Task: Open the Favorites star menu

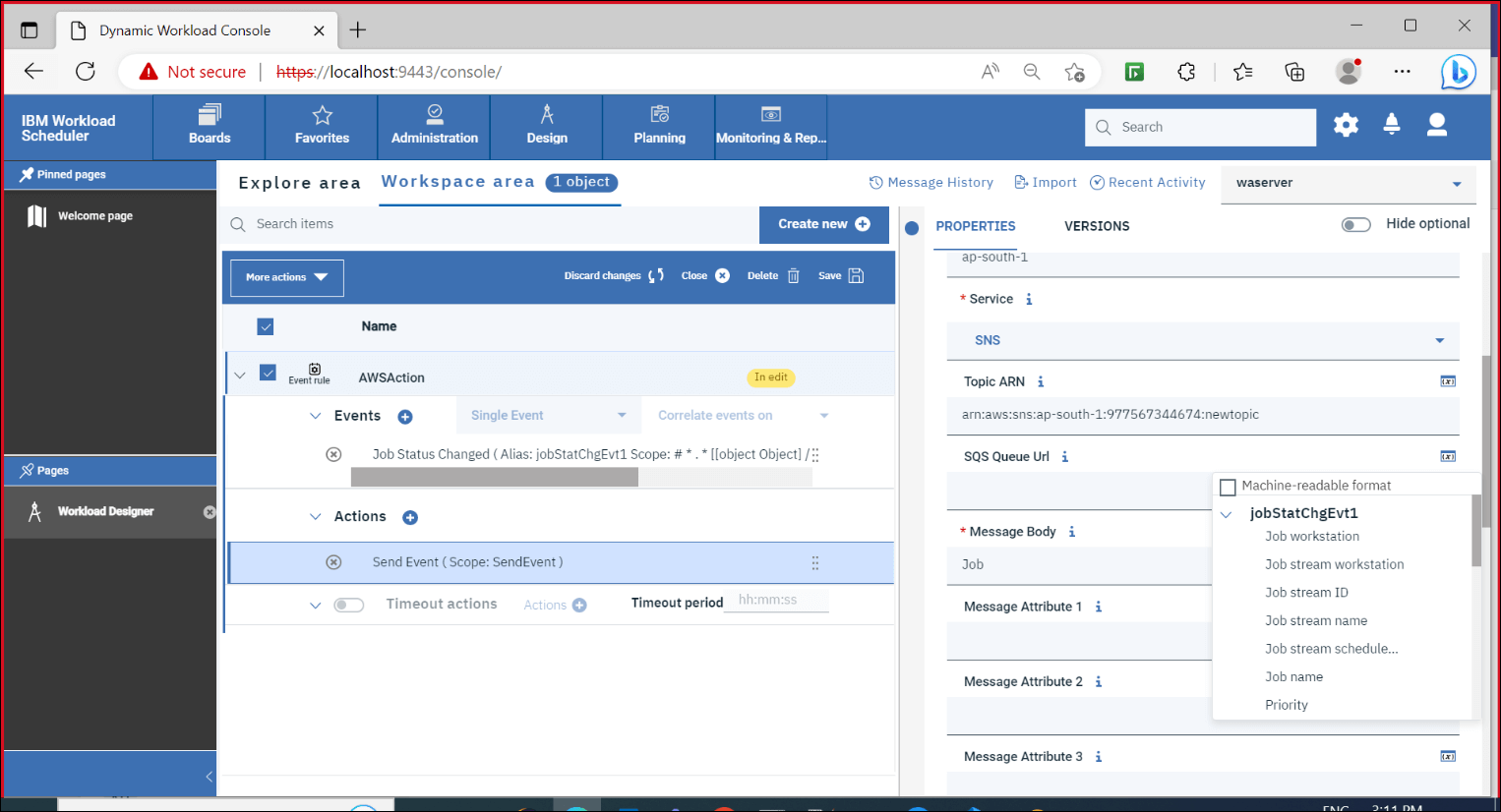Action: [322, 127]
